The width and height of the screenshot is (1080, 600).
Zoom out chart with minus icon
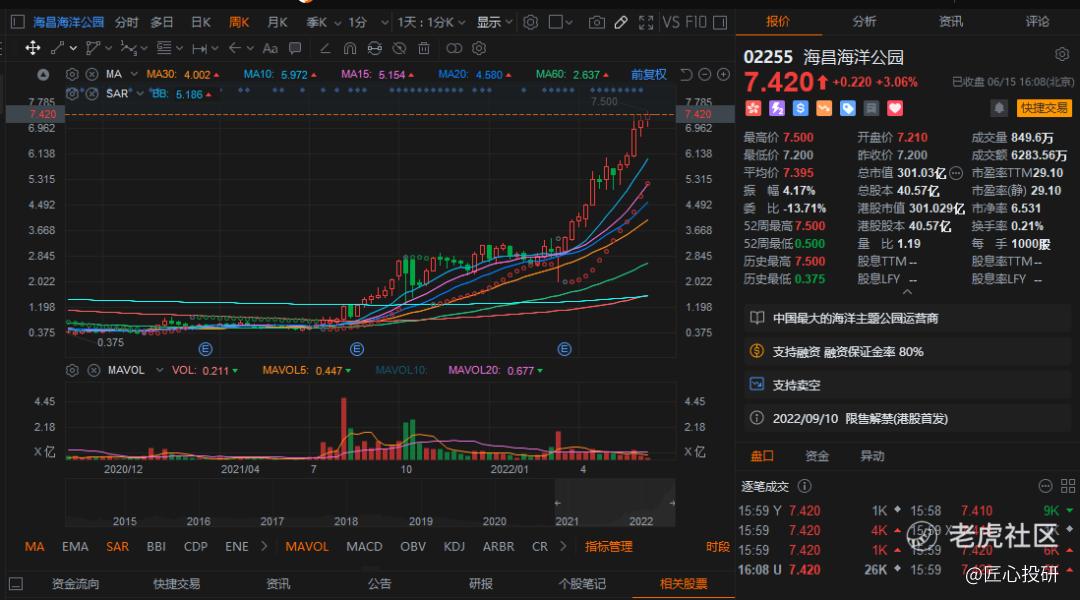coord(705,74)
